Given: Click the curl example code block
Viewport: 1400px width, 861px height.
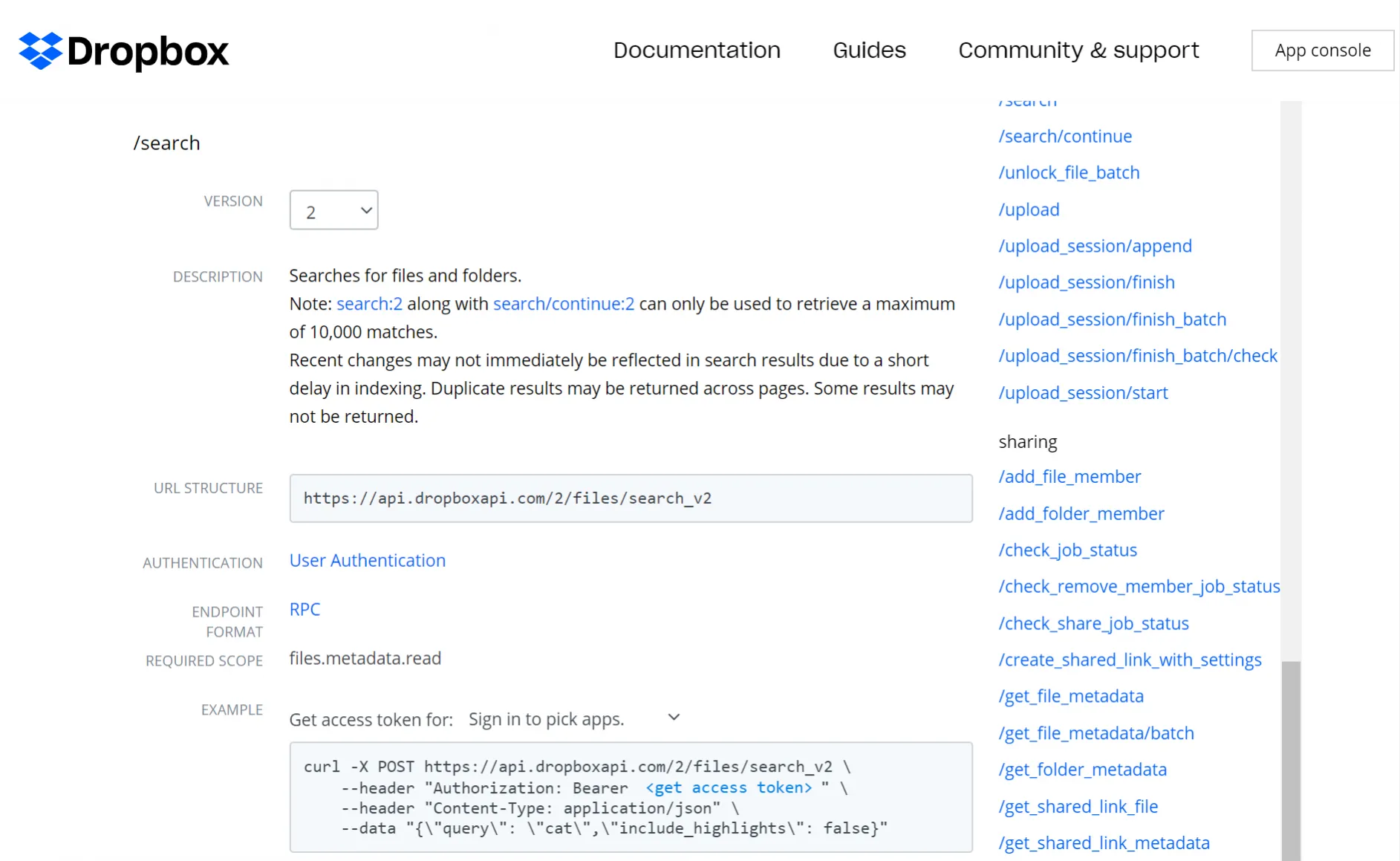Looking at the screenshot, I should click(x=631, y=797).
